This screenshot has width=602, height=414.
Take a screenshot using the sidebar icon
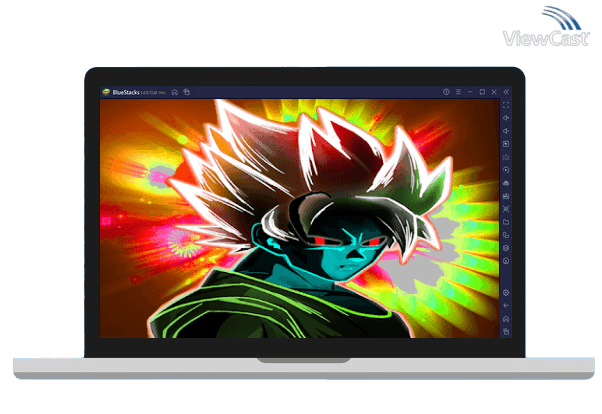pos(506,209)
